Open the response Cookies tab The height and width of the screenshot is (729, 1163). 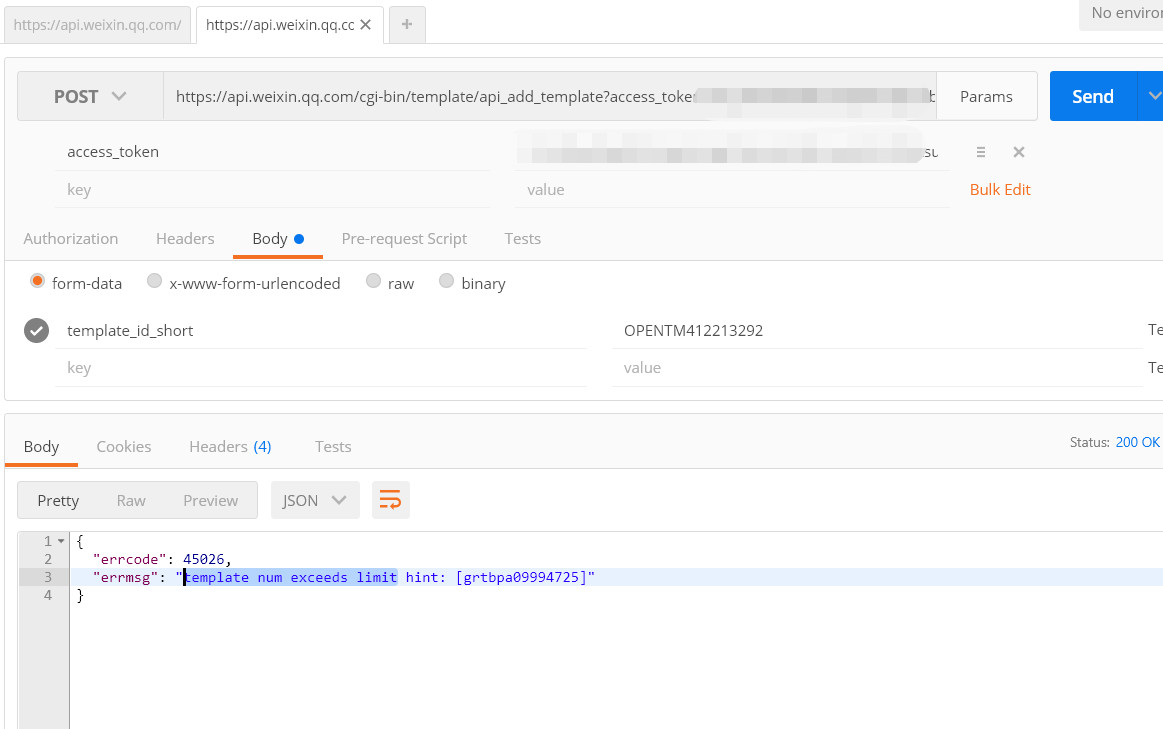coord(124,446)
